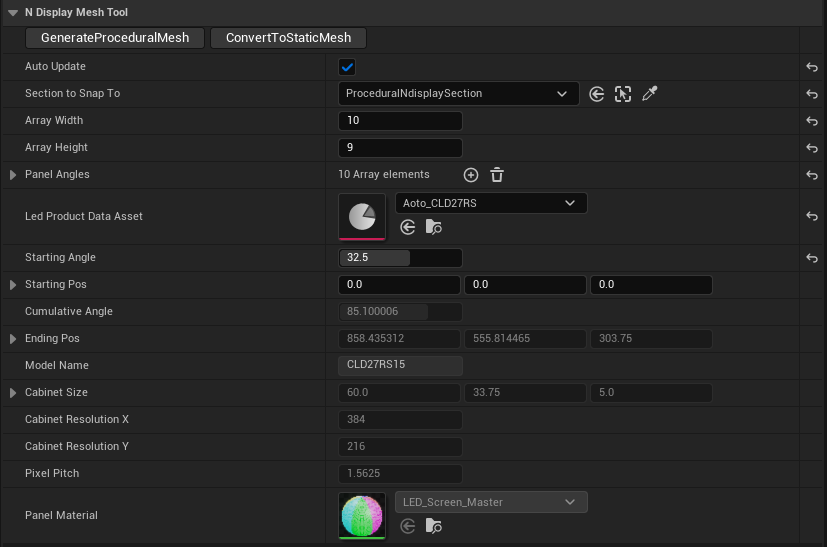Click the third Starting Pos value field
827x547 pixels.
tap(651, 285)
